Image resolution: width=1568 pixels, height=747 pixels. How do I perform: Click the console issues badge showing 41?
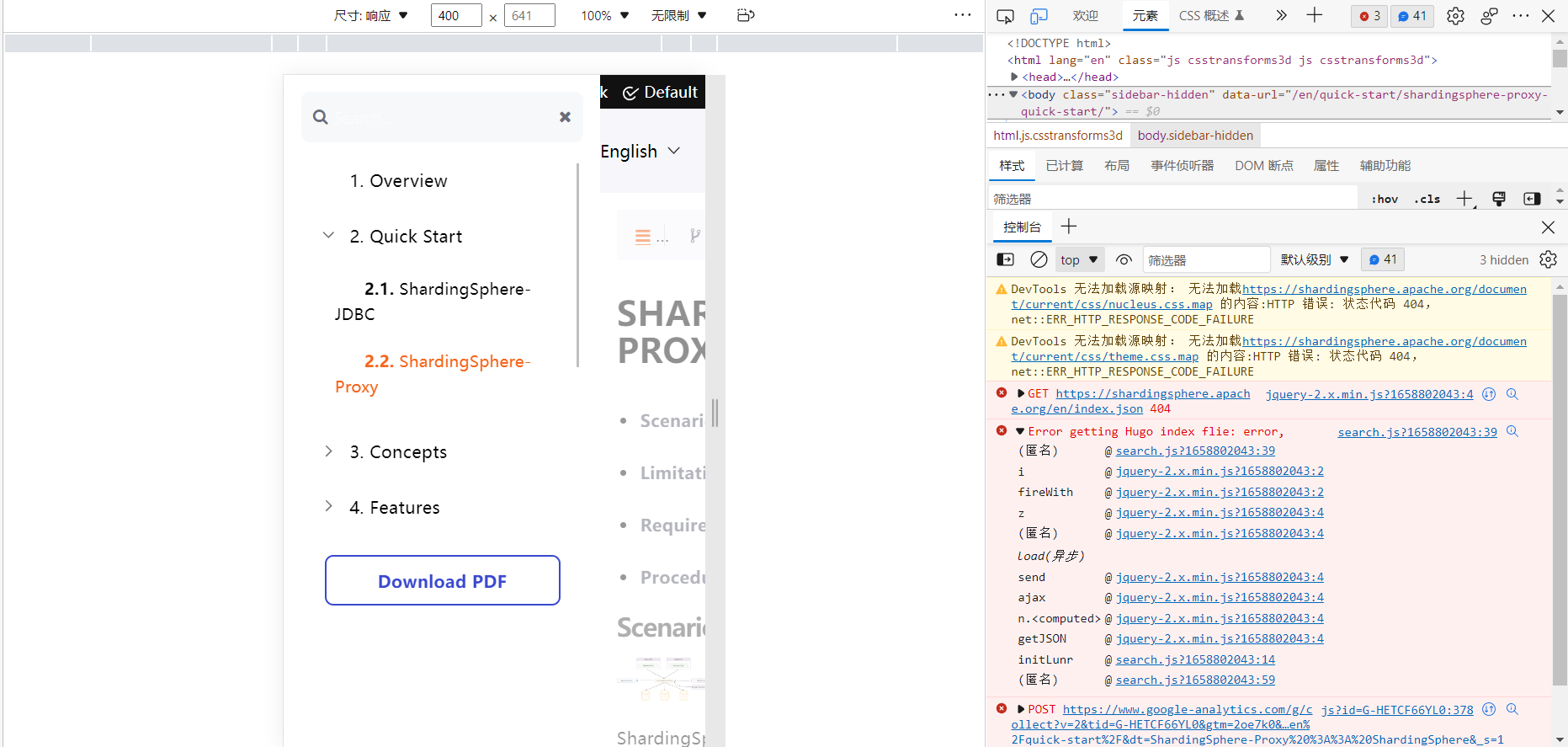pos(1384,259)
